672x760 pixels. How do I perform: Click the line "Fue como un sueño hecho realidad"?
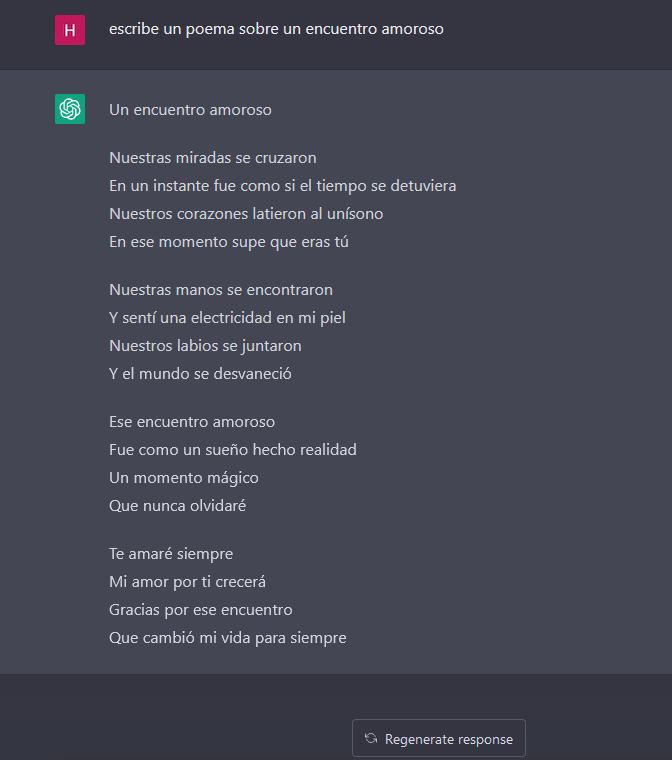(233, 450)
